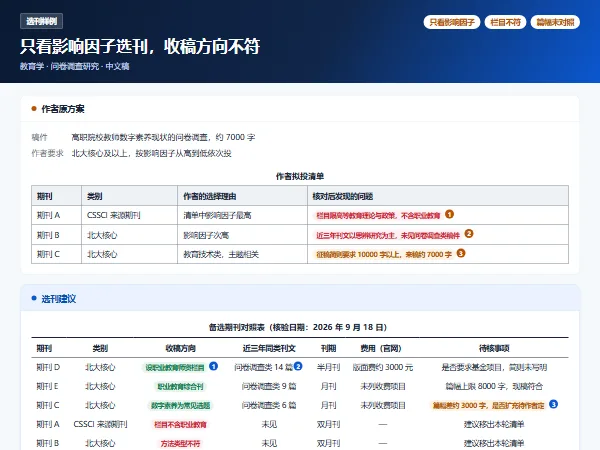Screen dimensions: 600x450
Task: Click orange footnote marker 2 in 期刊 B row
Action: tap(469, 233)
